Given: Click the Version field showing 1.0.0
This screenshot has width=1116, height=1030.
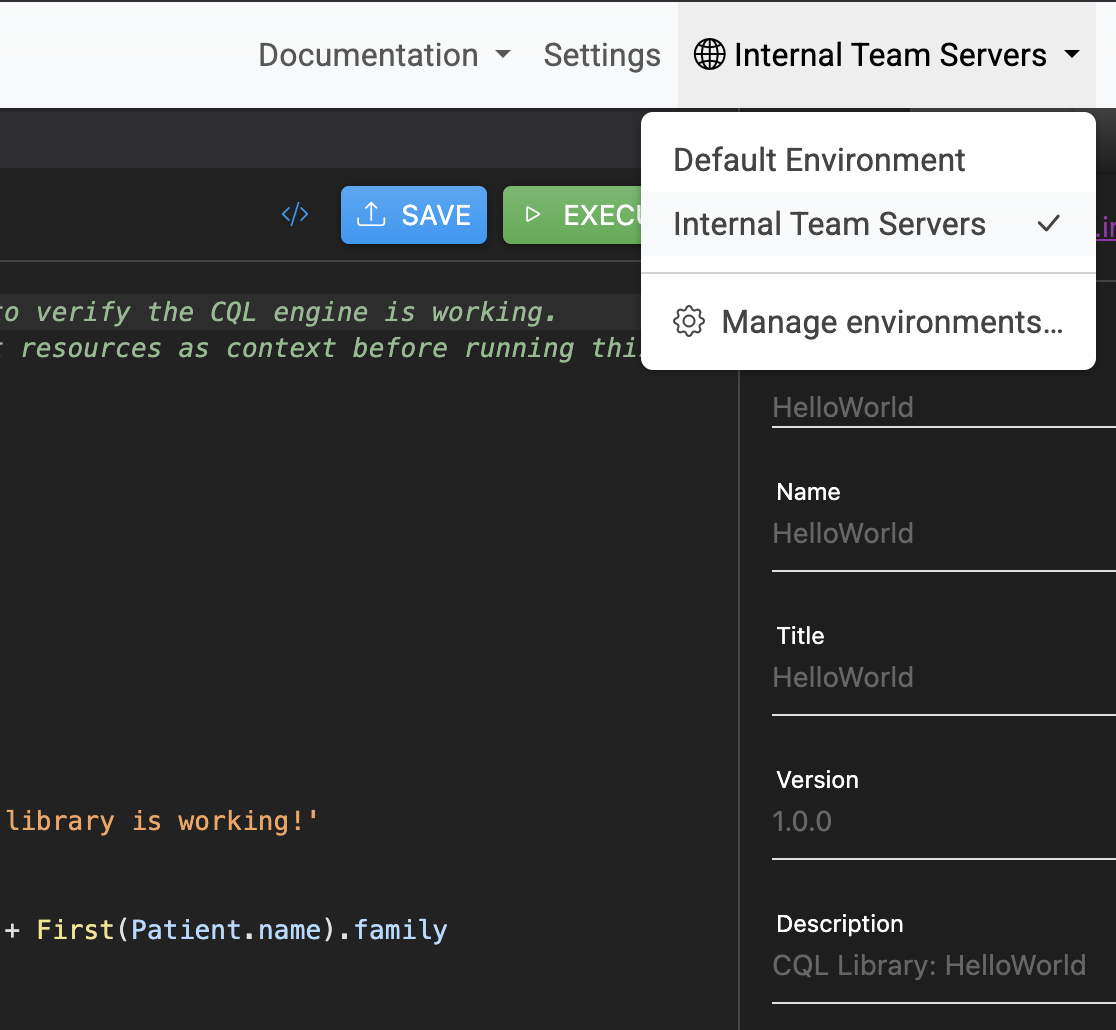Looking at the screenshot, I should pyautogui.click(x=944, y=821).
